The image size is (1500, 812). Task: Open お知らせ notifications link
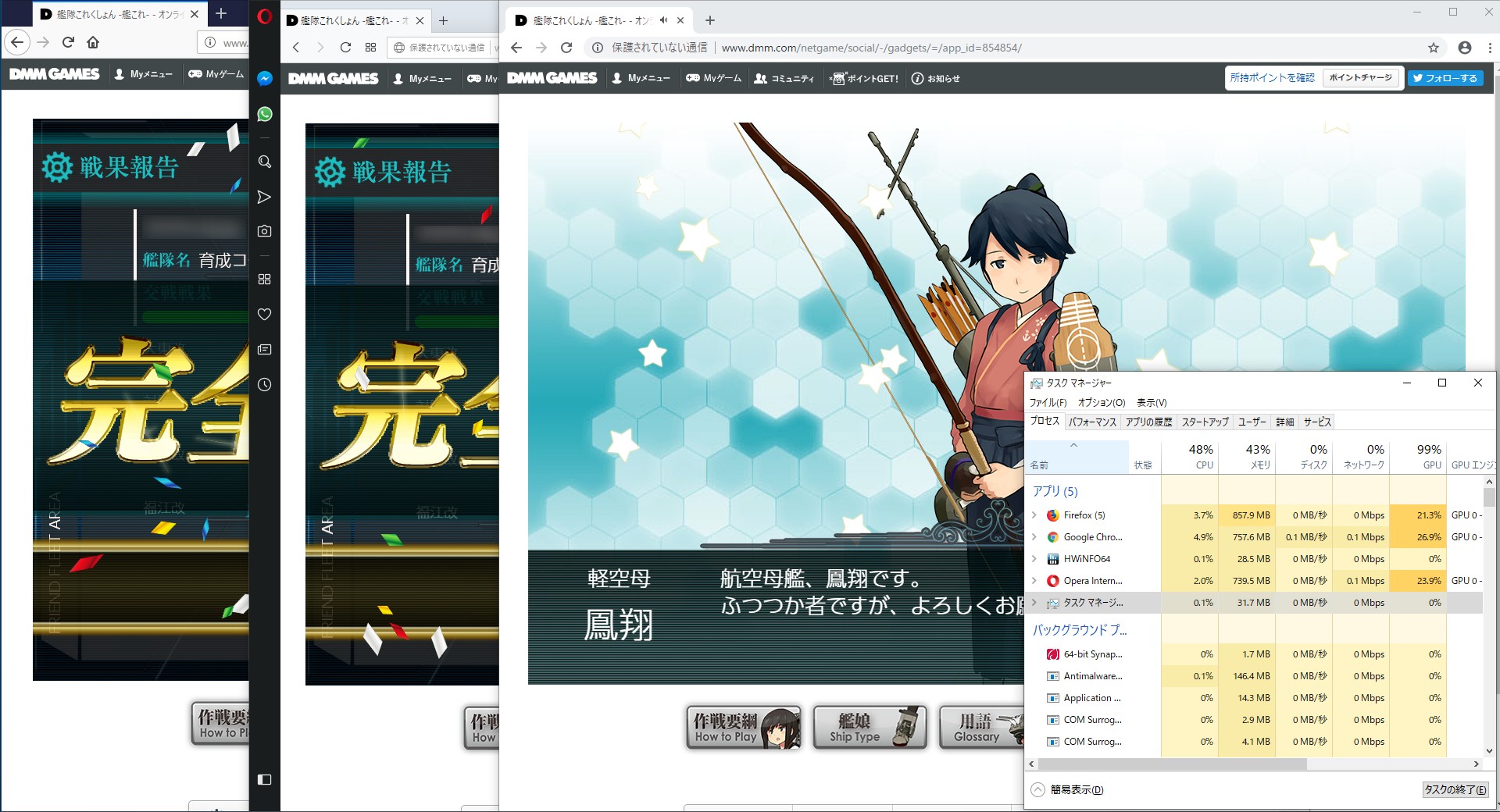935,78
